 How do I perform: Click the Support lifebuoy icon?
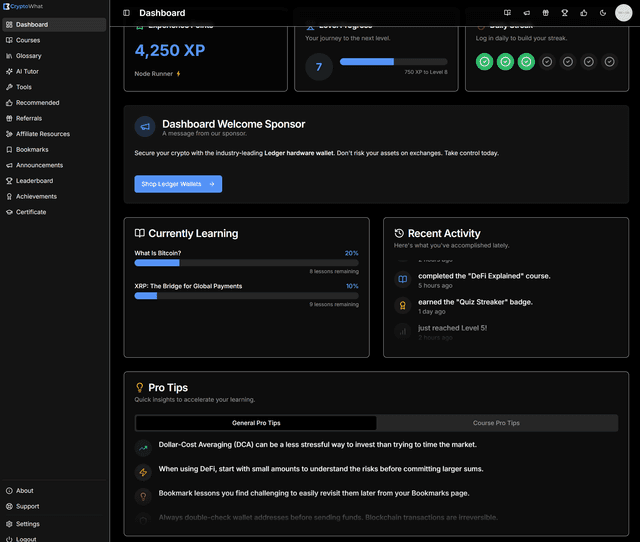(x=9, y=506)
